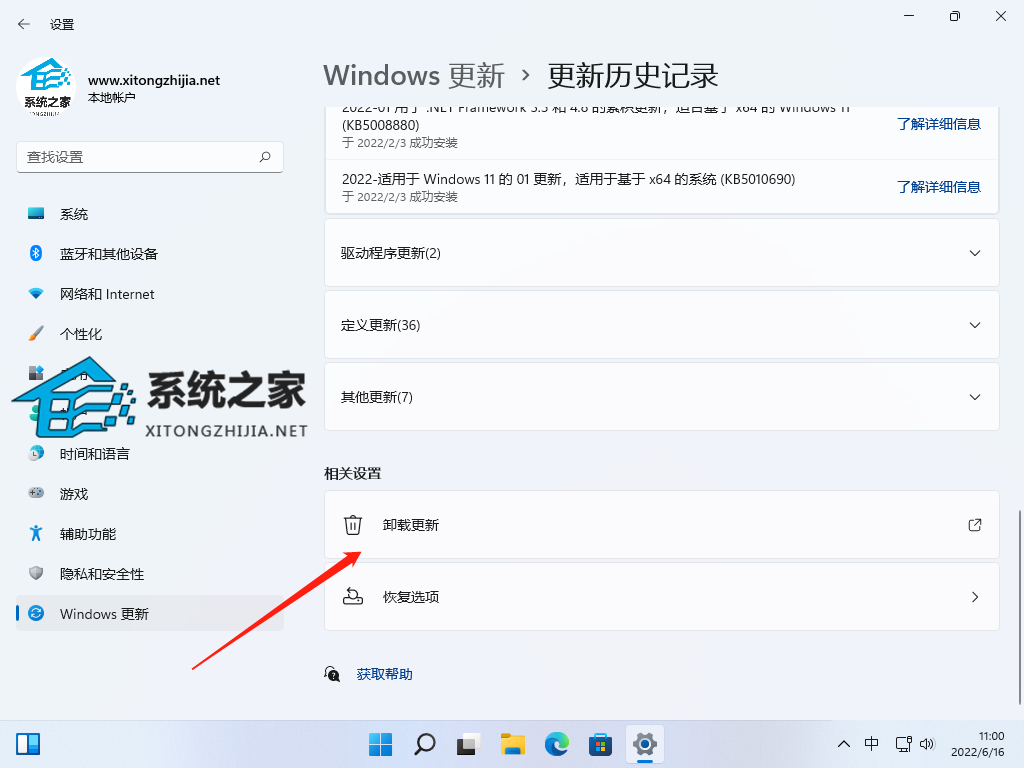Open taskbar search
This screenshot has height=768, width=1024.
[x=424, y=744]
